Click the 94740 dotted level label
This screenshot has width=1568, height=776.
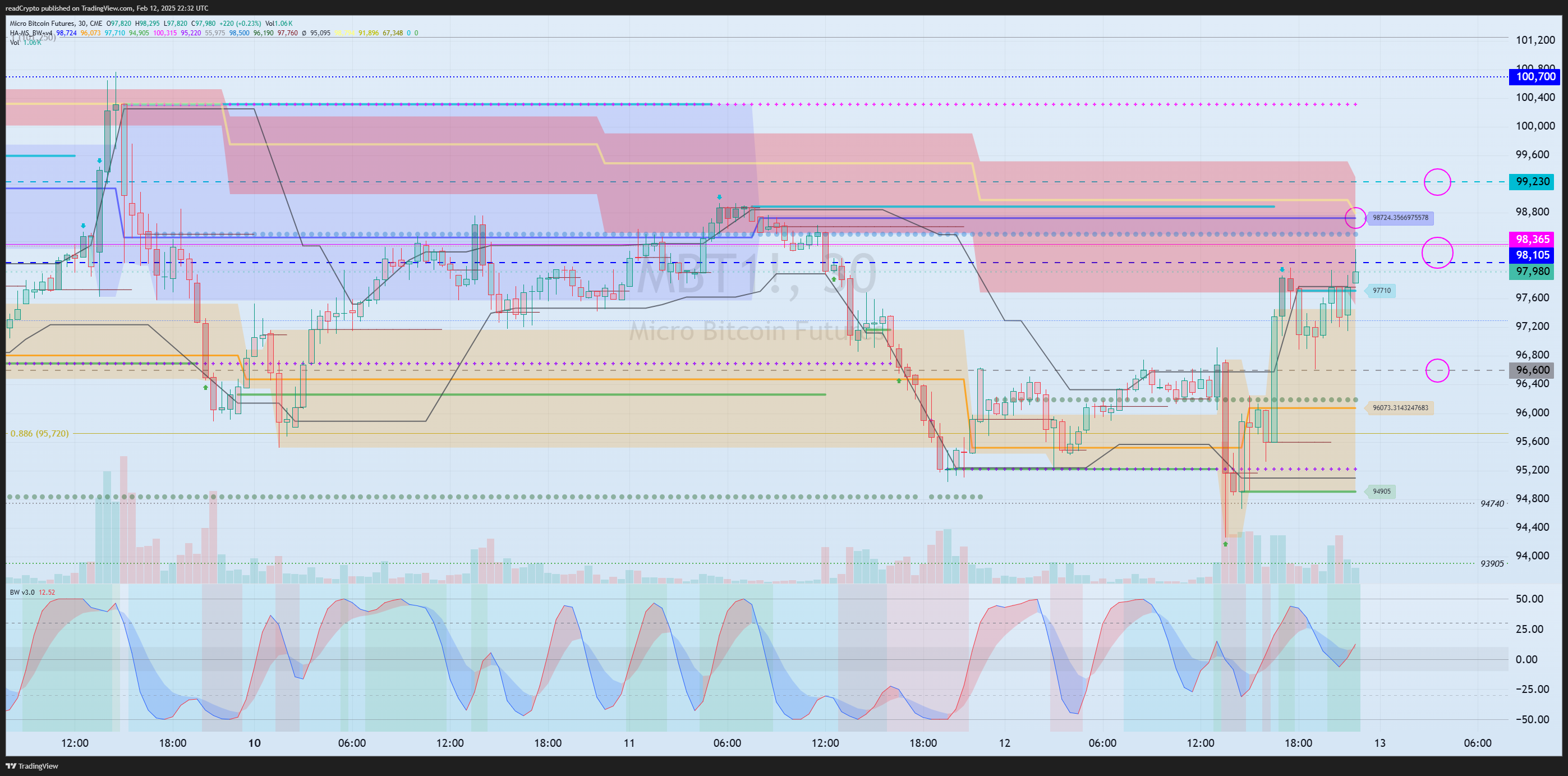click(1492, 504)
